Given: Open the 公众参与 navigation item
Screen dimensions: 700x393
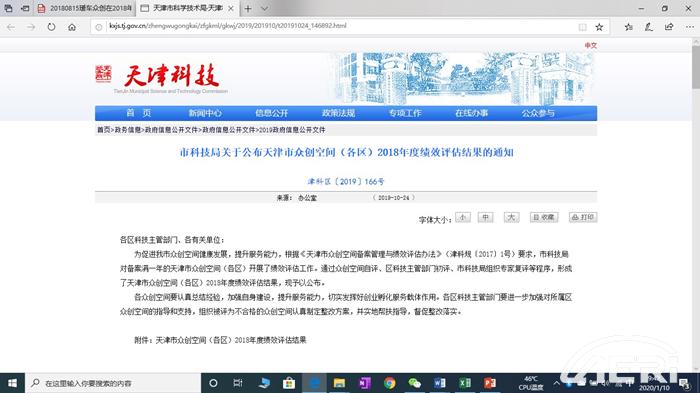Looking at the screenshot, I should 538,113.
